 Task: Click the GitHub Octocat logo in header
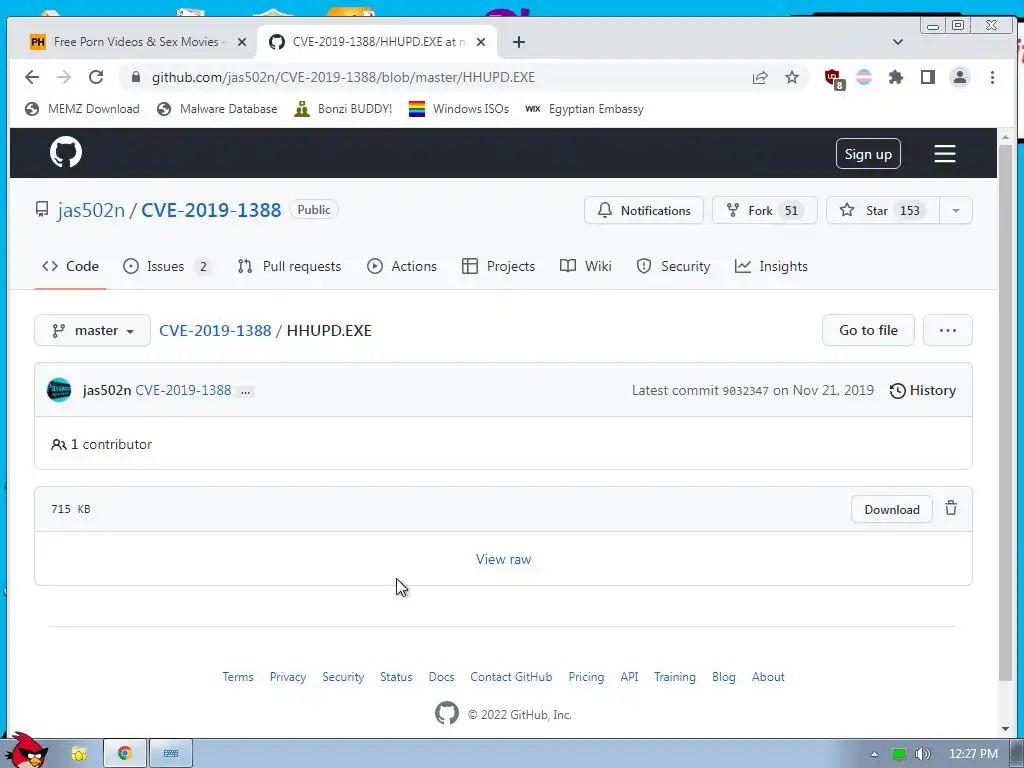tap(65, 152)
